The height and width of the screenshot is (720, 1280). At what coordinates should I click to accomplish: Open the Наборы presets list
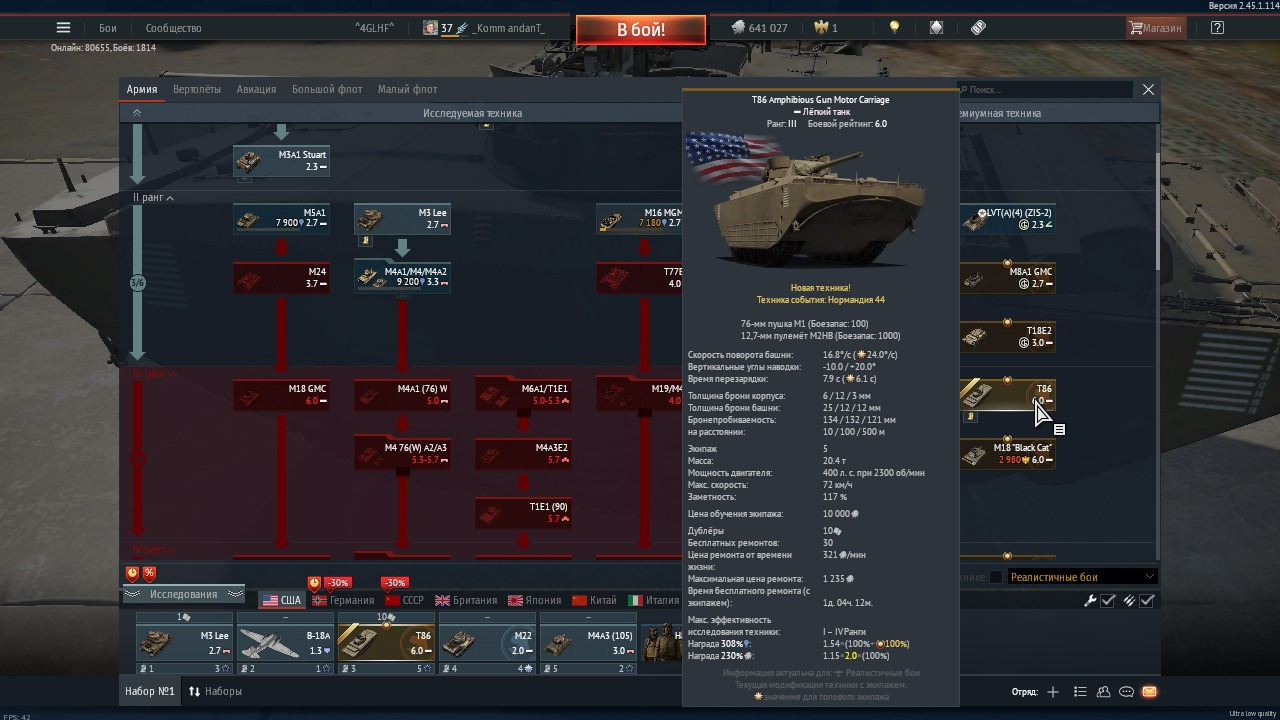(x=215, y=691)
